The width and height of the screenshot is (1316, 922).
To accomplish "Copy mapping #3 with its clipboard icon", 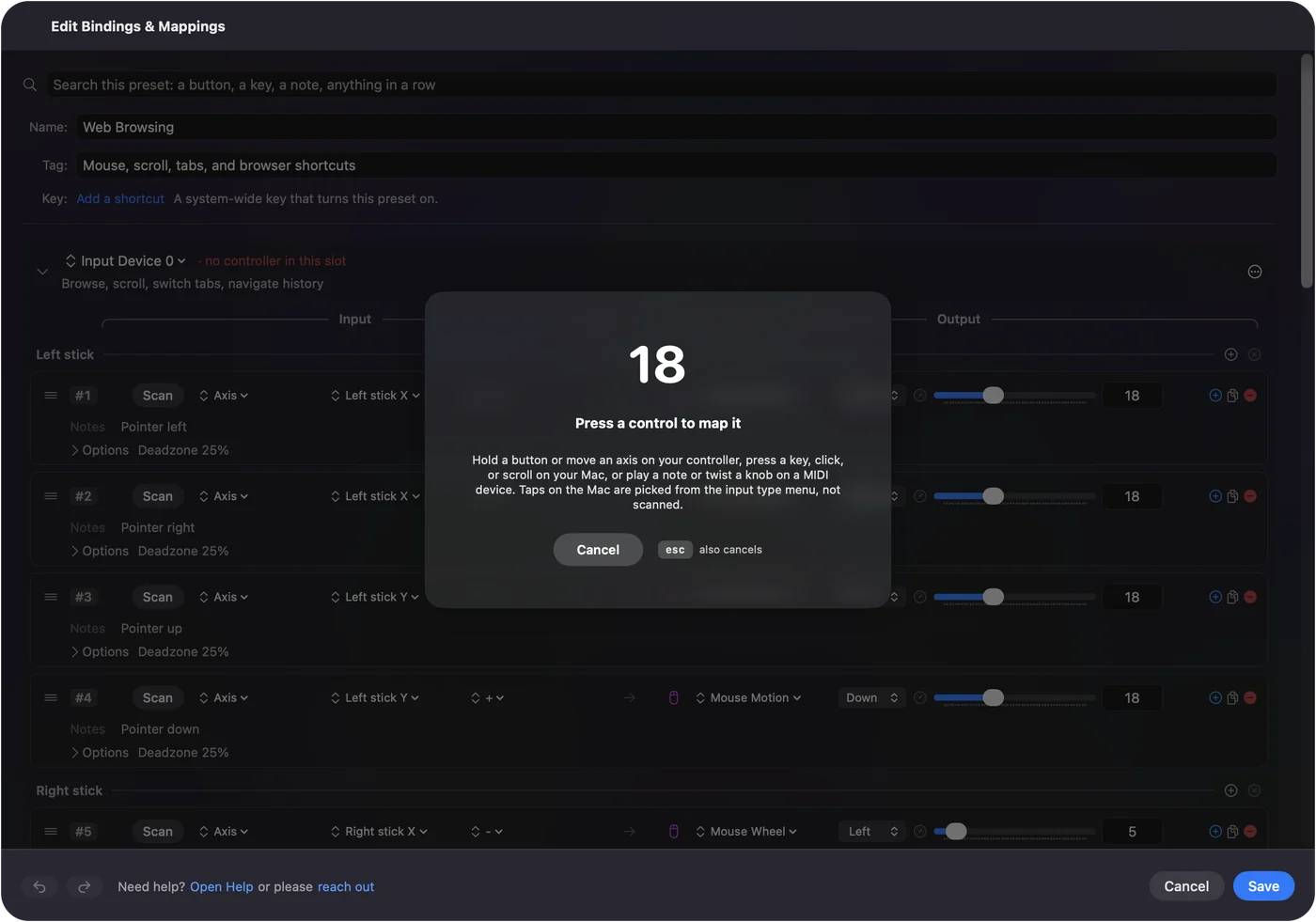I will pyautogui.click(x=1232, y=597).
